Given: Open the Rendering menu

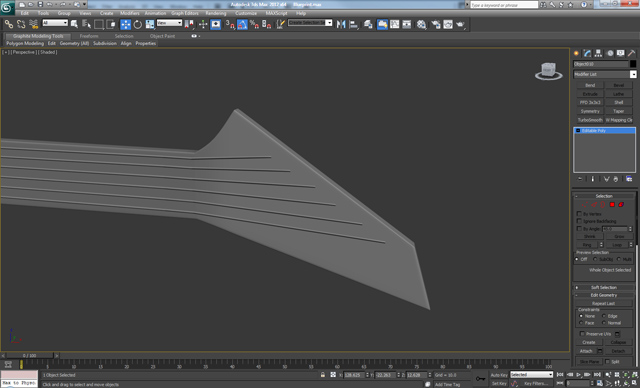Looking at the screenshot, I should (x=216, y=13).
